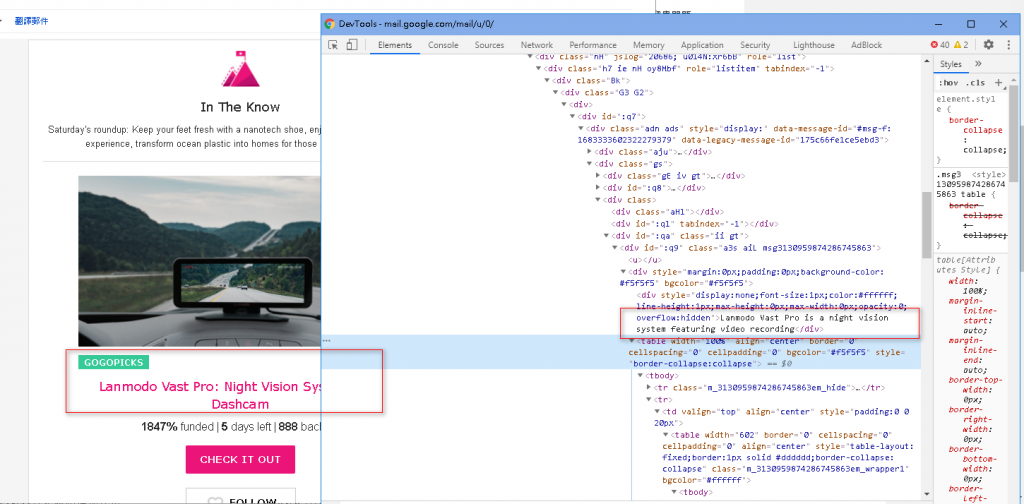Open the Memory tab
Viewport: 1024px width, 504px height.
pos(648,45)
